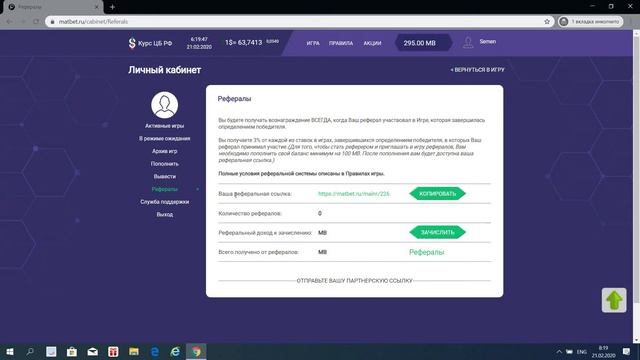Click the browser back arrow

point(9,22)
